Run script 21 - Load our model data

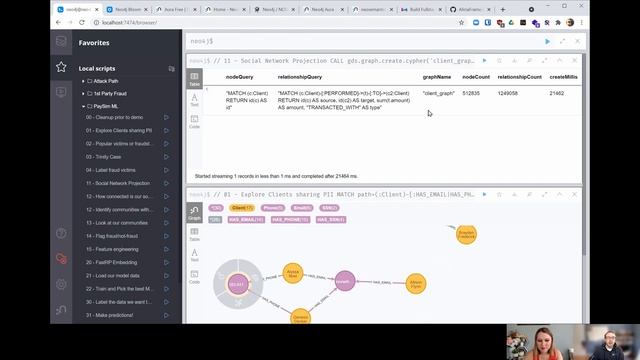166,276
